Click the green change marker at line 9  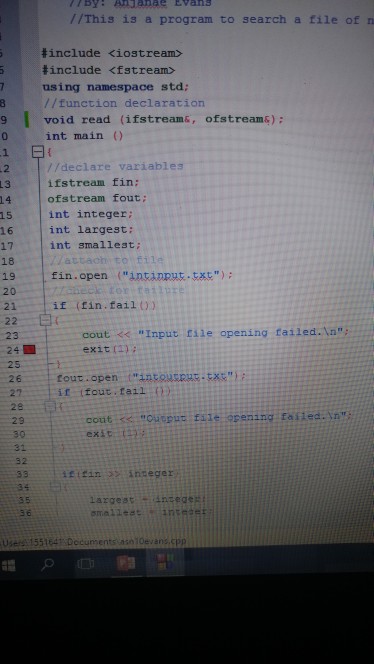[27, 119]
